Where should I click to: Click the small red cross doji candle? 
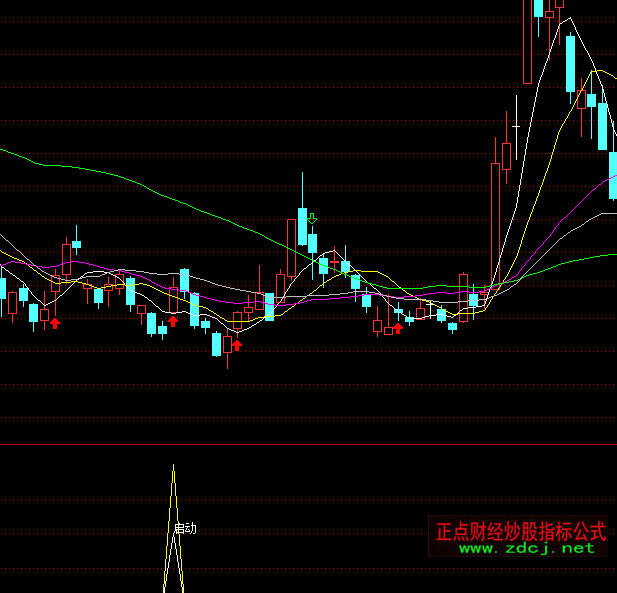coord(484,293)
